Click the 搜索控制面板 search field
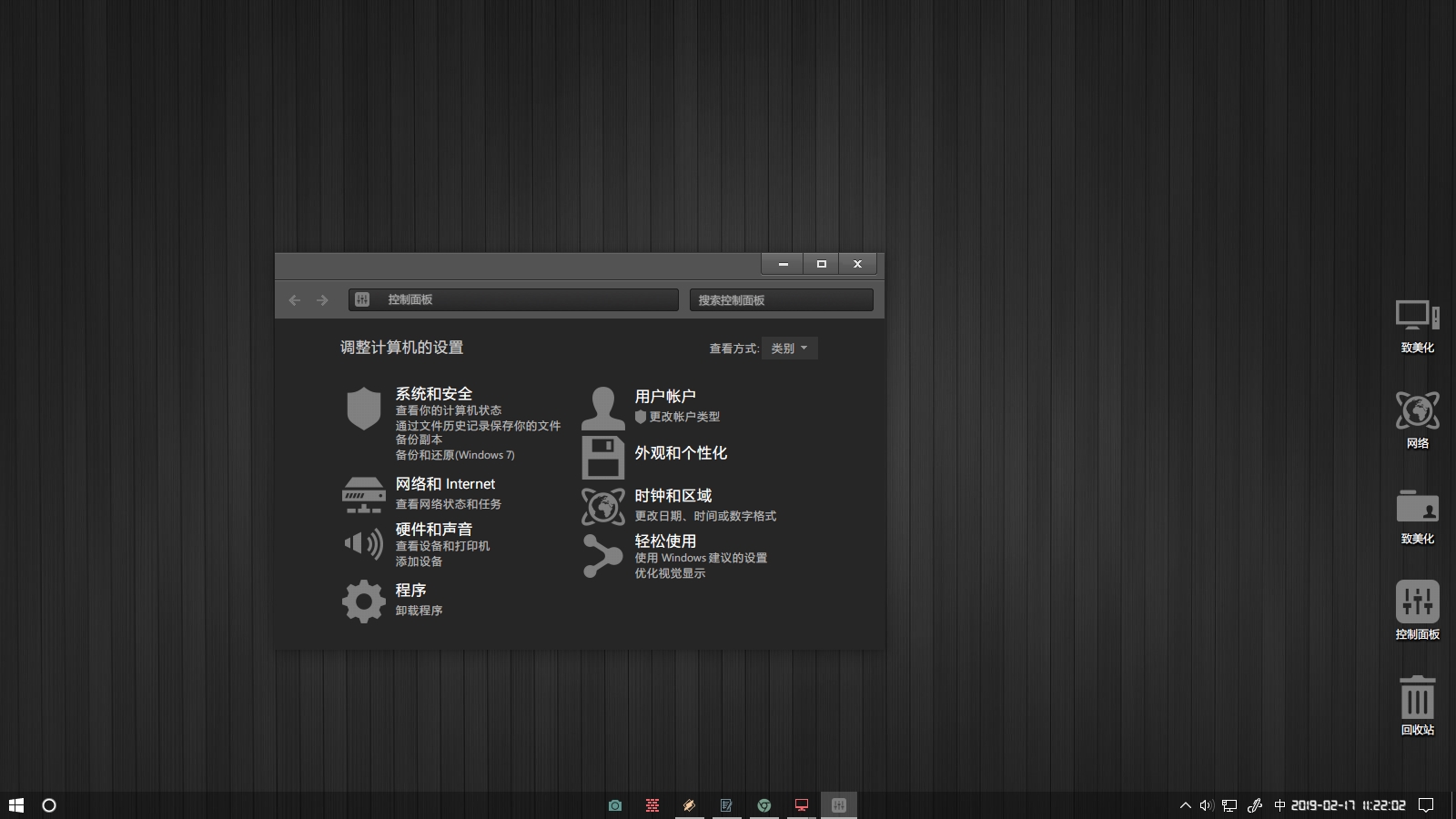Image resolution: width=1456 pixels, height=819 pixels. (781, 300)
